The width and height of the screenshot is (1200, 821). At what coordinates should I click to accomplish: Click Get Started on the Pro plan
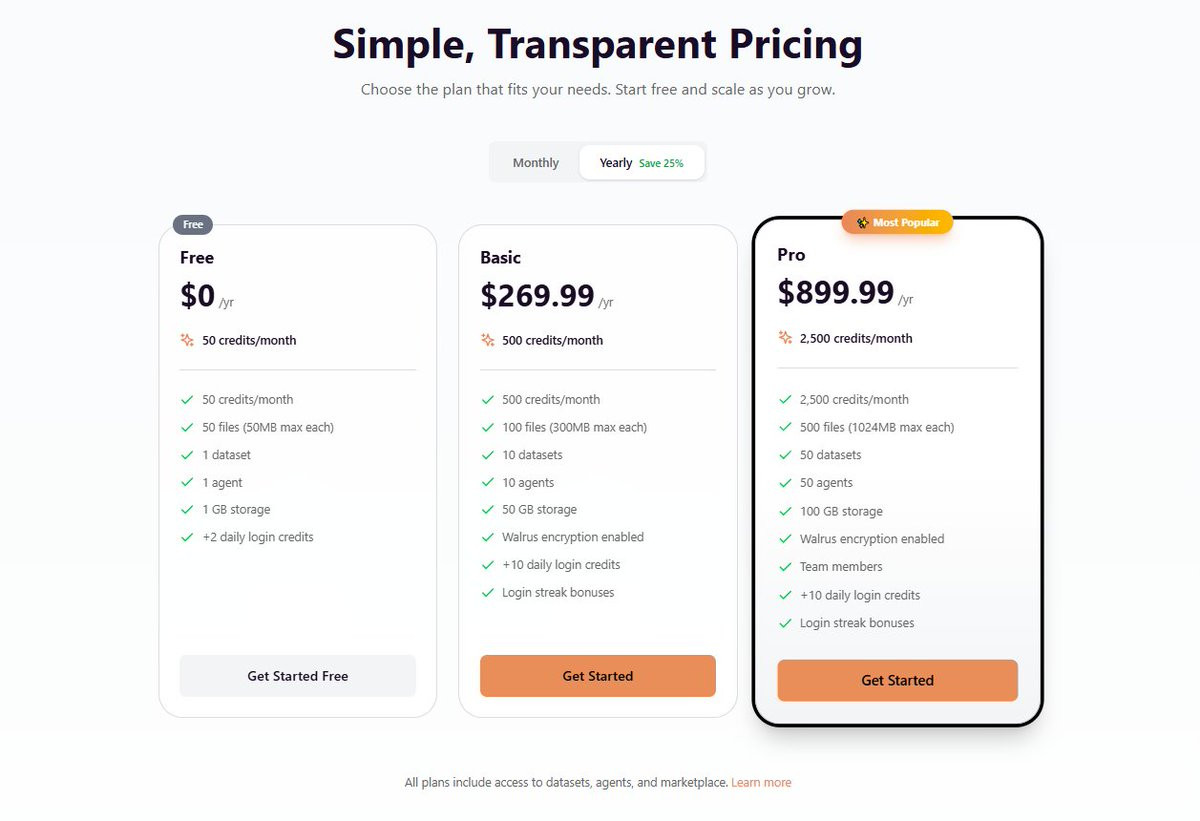898,680
